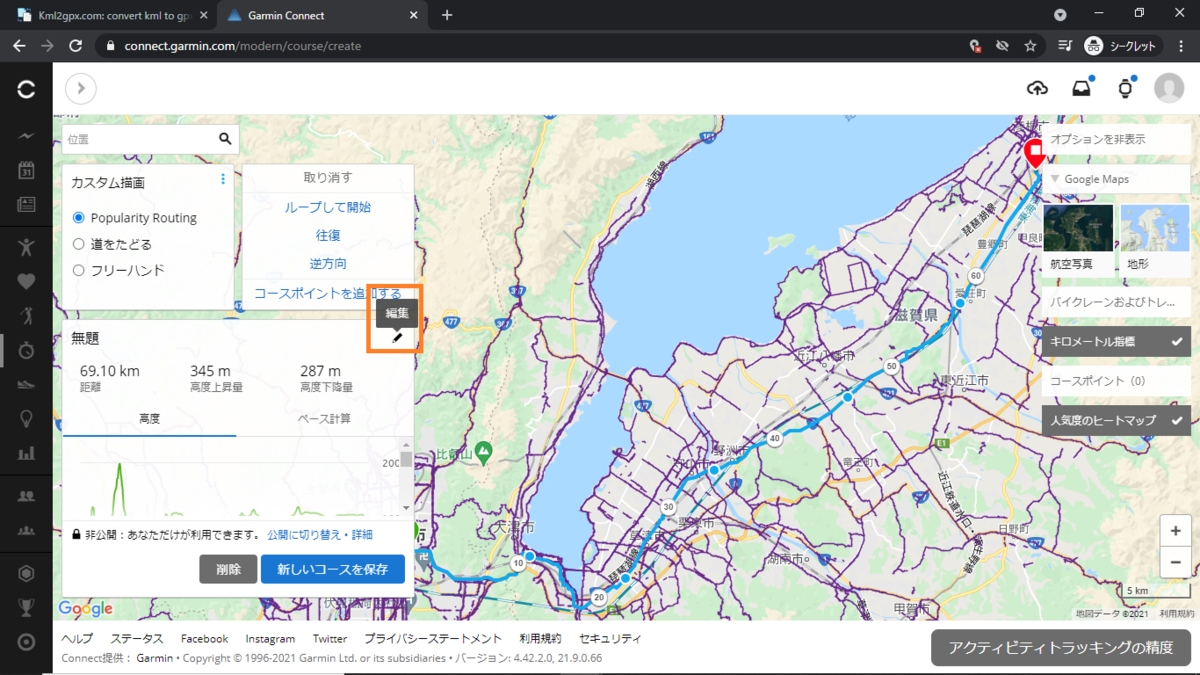Open the Connections people icon in sidebar
1200x675 pixels.
click(26, 495)
